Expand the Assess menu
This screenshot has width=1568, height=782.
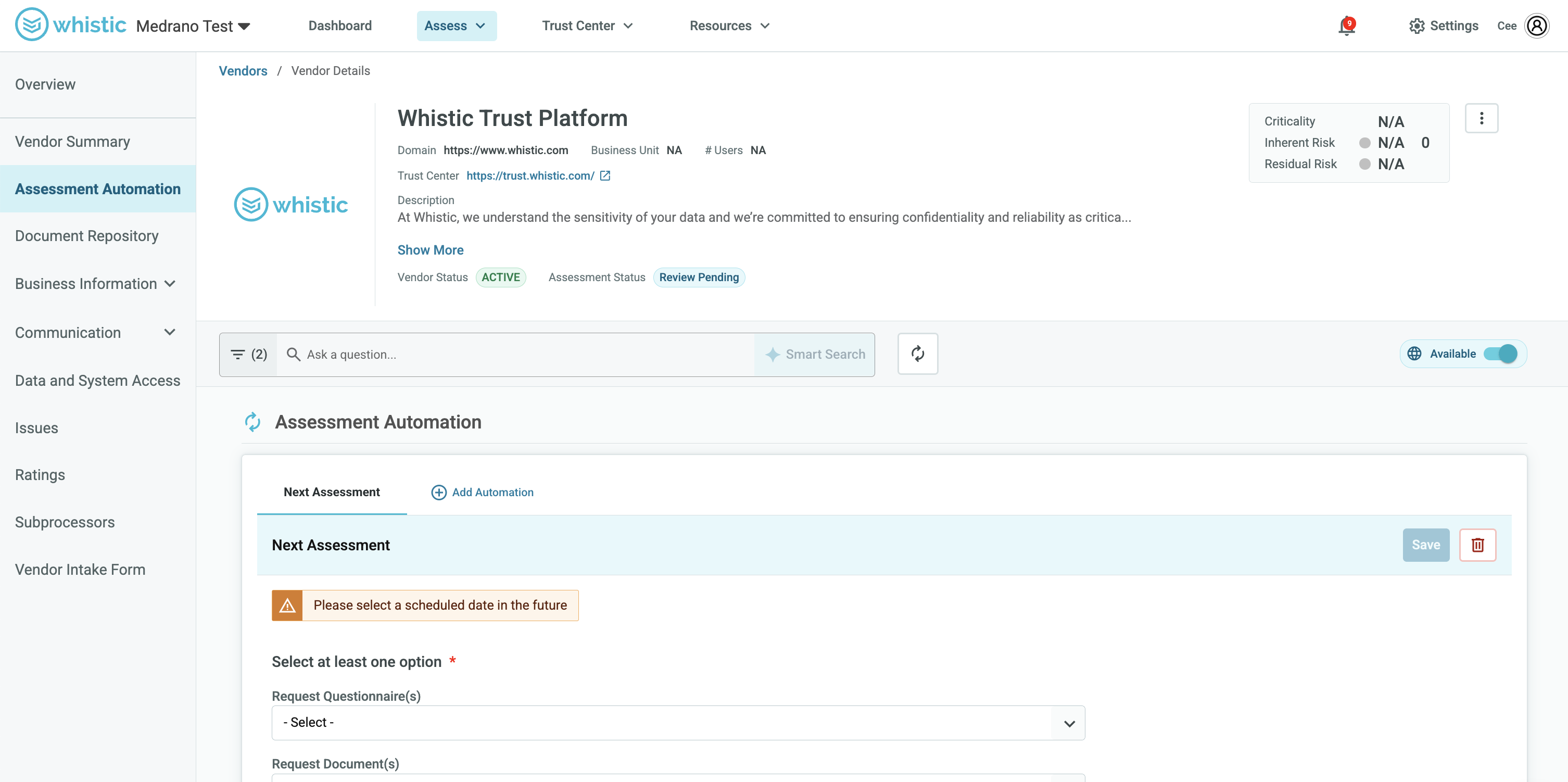tap(457, 26)
